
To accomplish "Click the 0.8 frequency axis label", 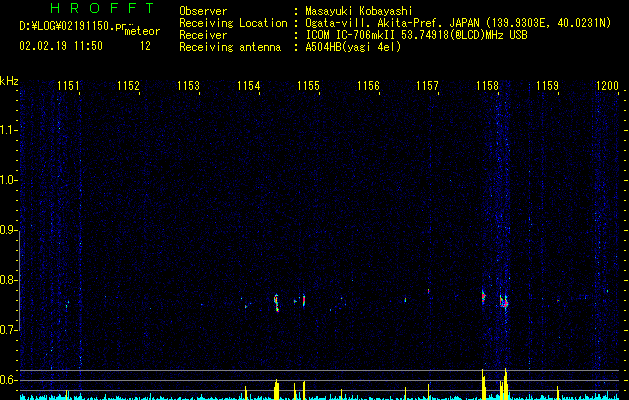I will pos(8,280).
